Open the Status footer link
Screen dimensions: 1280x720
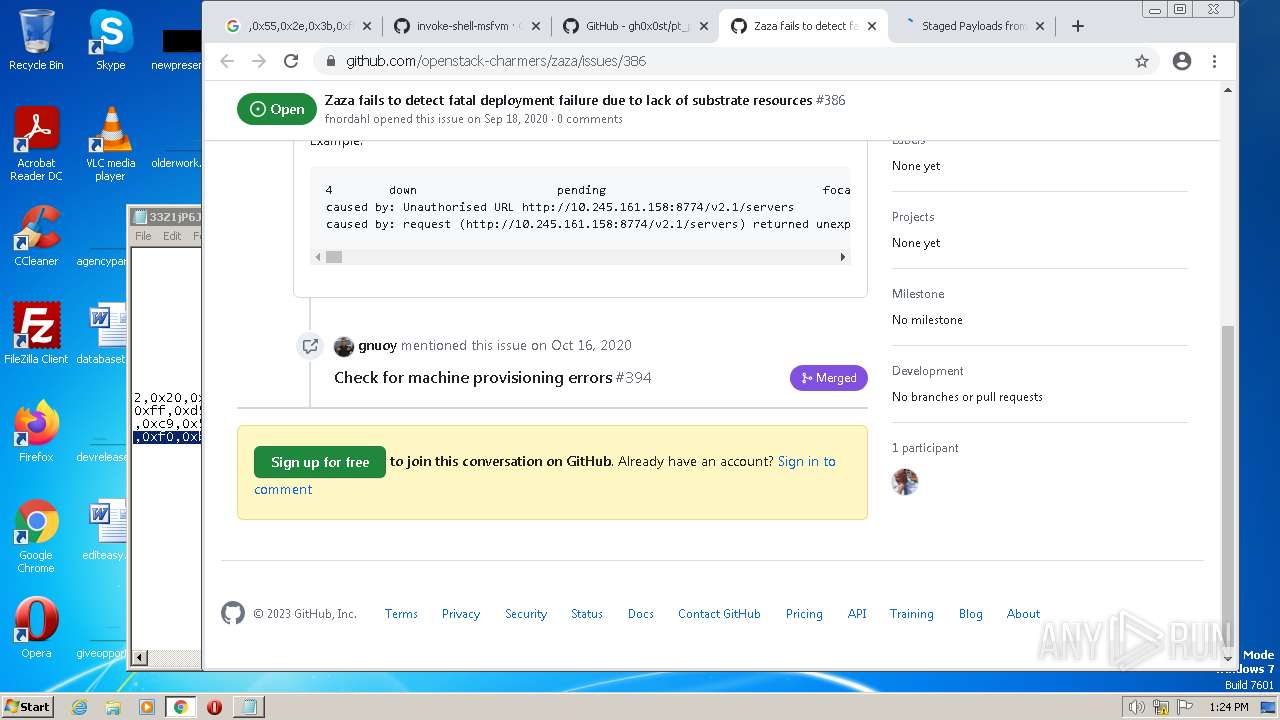[587, 614]
